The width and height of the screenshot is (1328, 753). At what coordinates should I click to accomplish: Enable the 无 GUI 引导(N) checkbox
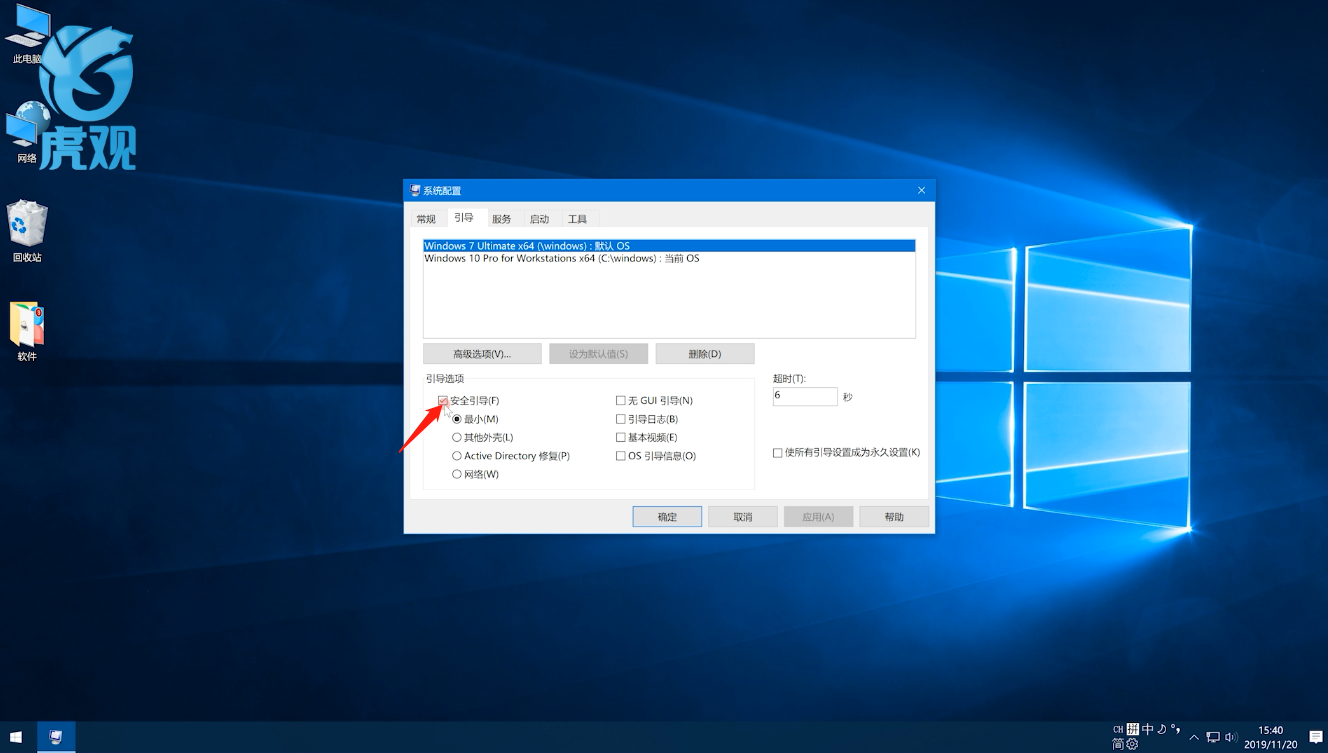click(x=621, y=401)
